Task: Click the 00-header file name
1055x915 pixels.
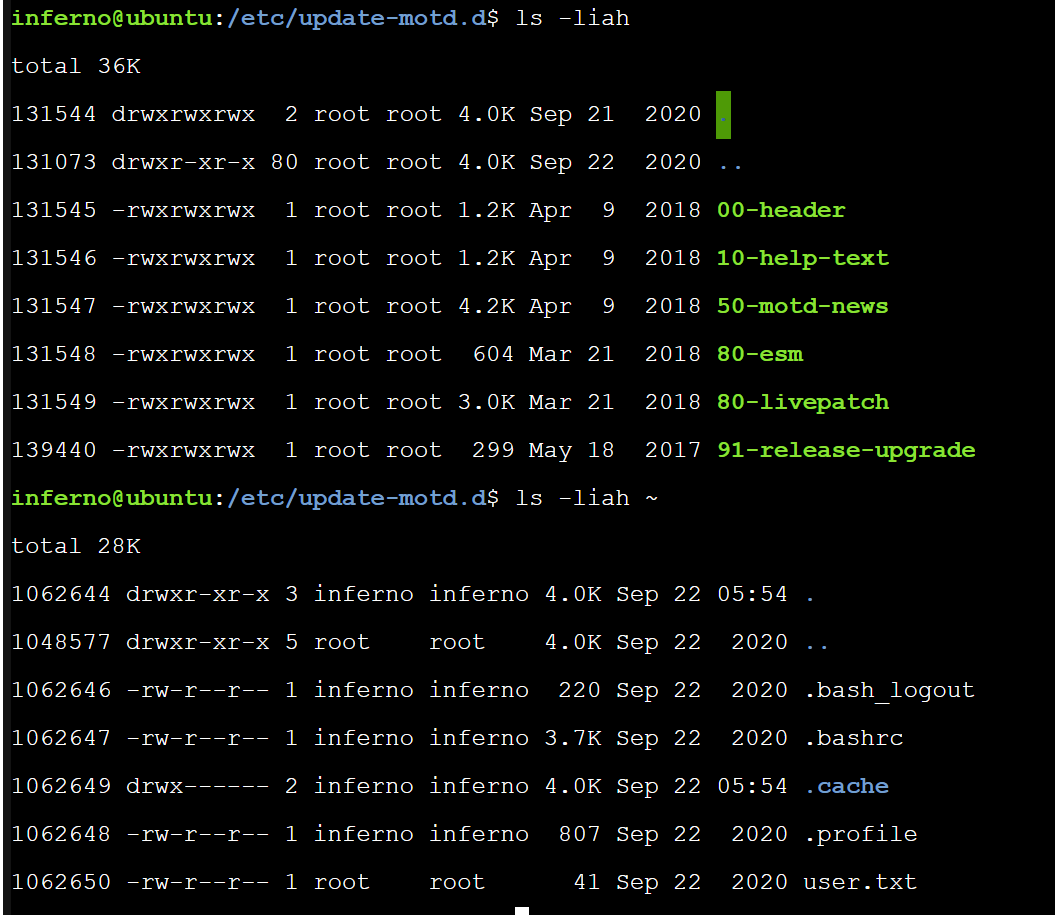Action: point(781,210)
